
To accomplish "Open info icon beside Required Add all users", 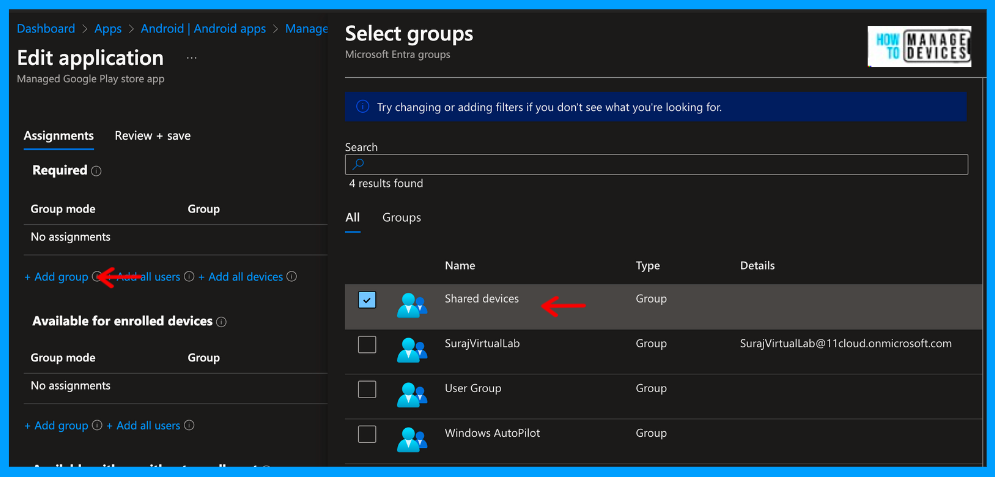I will pyautogui.click(x=189, y=277).
